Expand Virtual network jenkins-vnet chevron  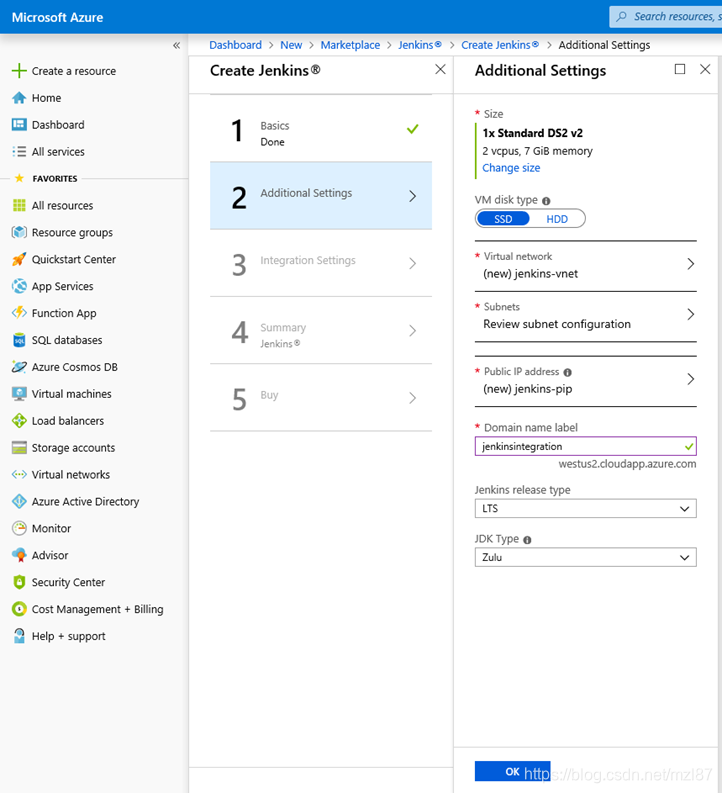point(690,263)
